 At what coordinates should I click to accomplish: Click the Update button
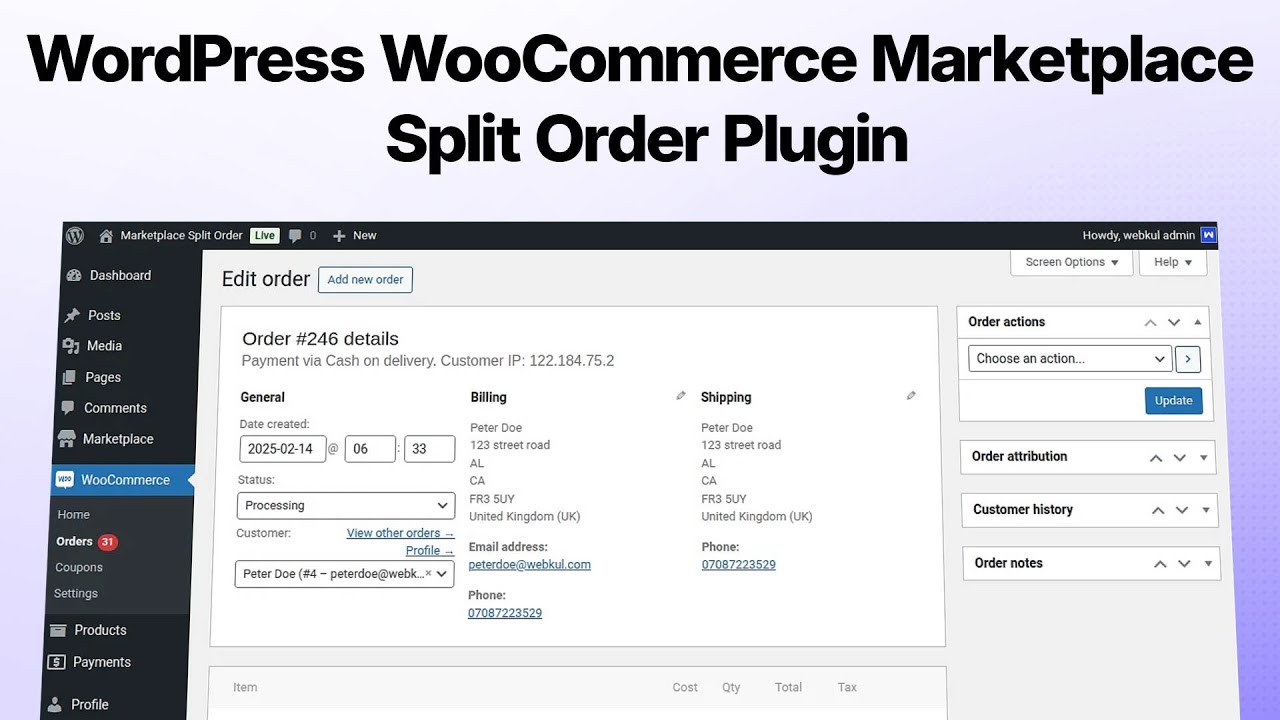[1174, 401]
